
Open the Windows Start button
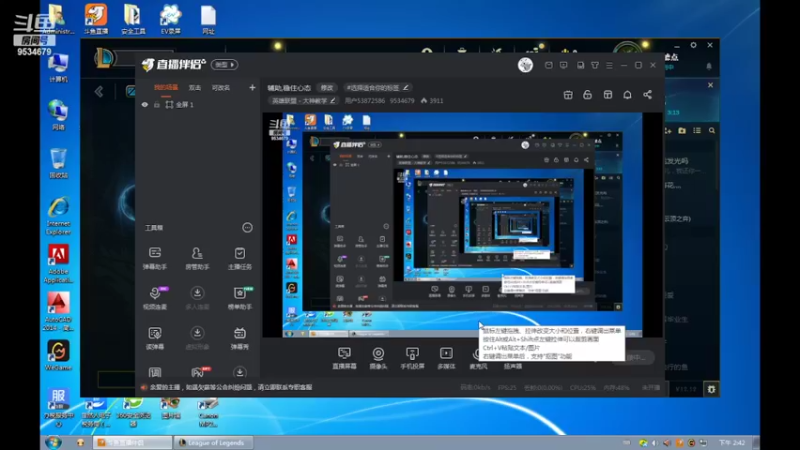tap(53, 442)
